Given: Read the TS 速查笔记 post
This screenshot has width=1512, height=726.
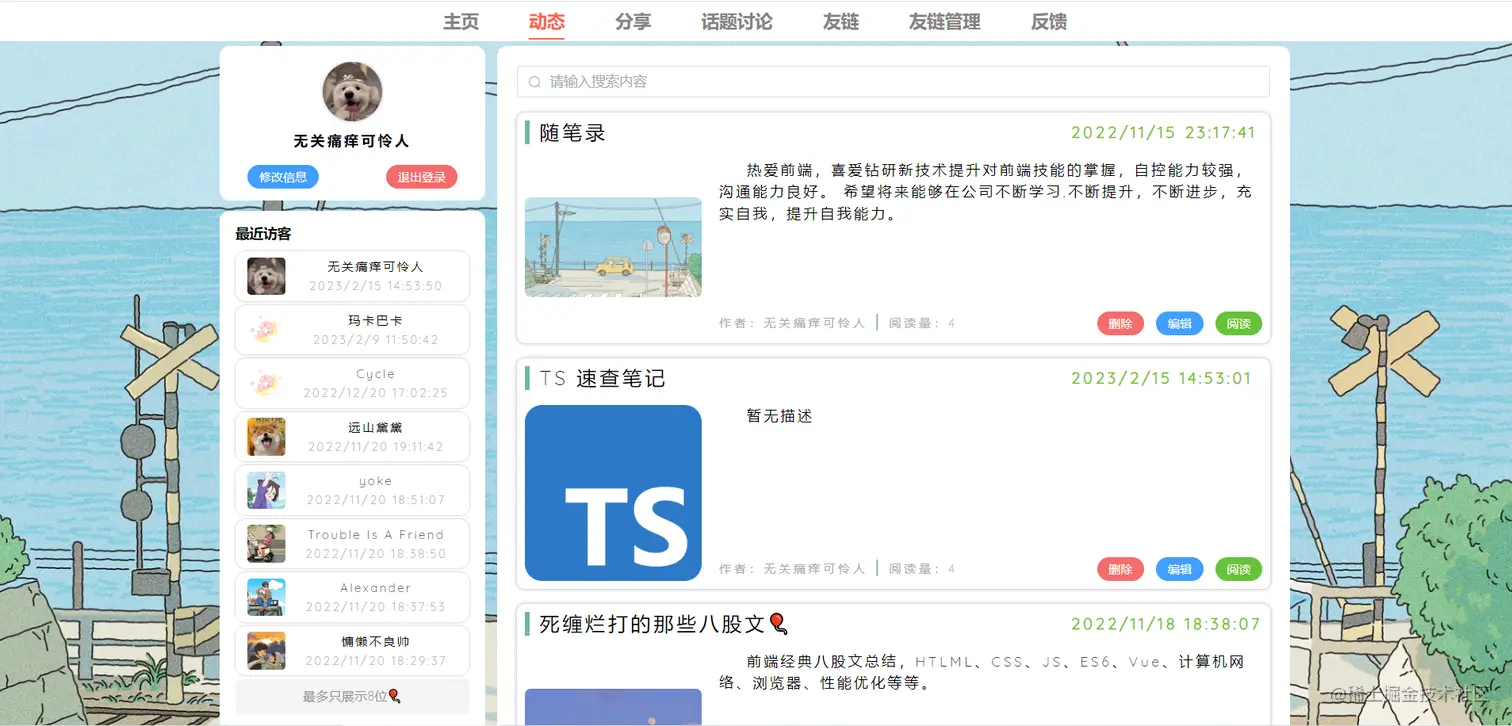Looking at the screenshot, I should click(1239, 569).
